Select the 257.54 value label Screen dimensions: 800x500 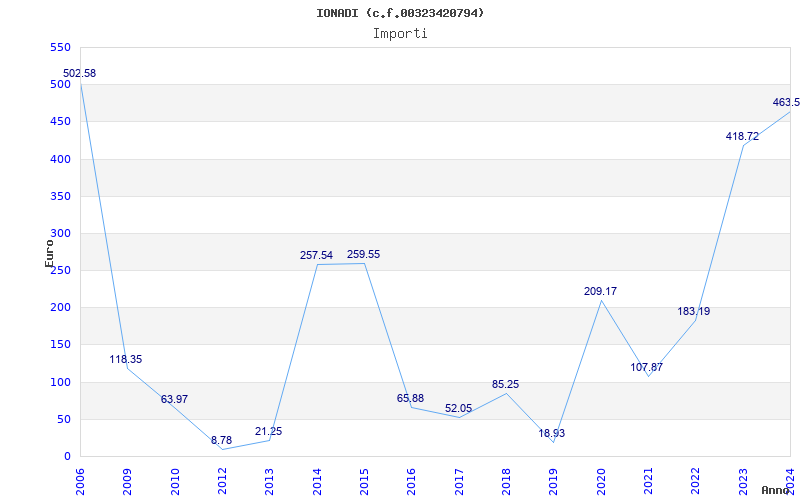click(316, 255)
